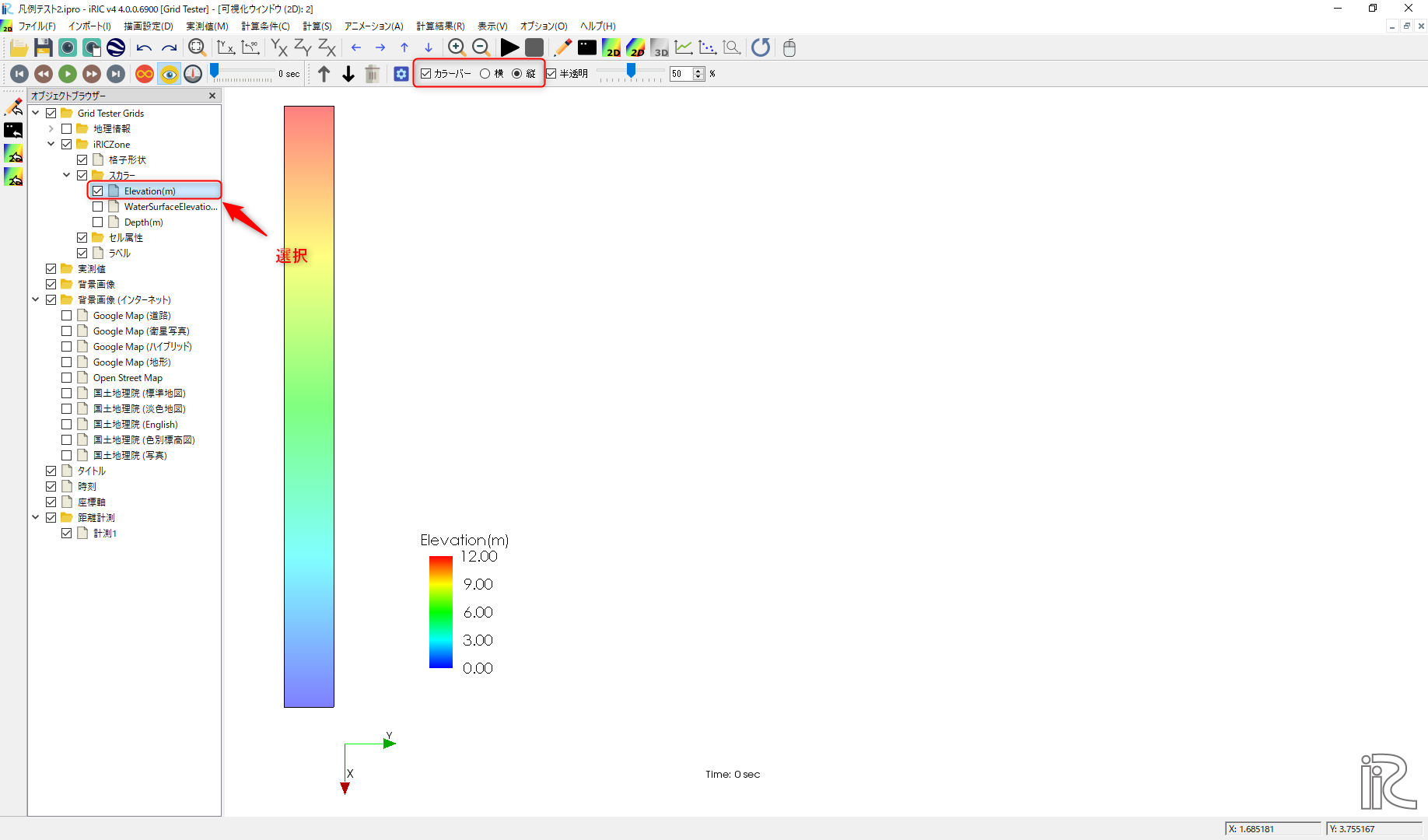Image resolution: width=1428 pixels, height=840 pixels.
Task: Enable the WaterSurfaceElevation checkbox
Action: click(98, 207)
